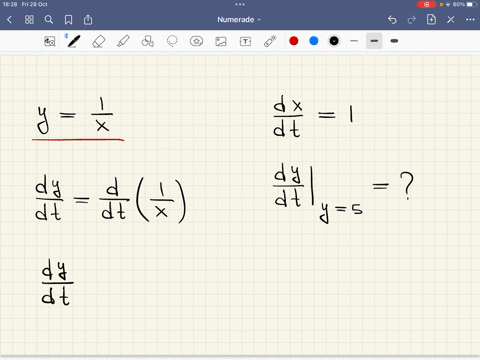Select the Lasso tool

[172, 41]
